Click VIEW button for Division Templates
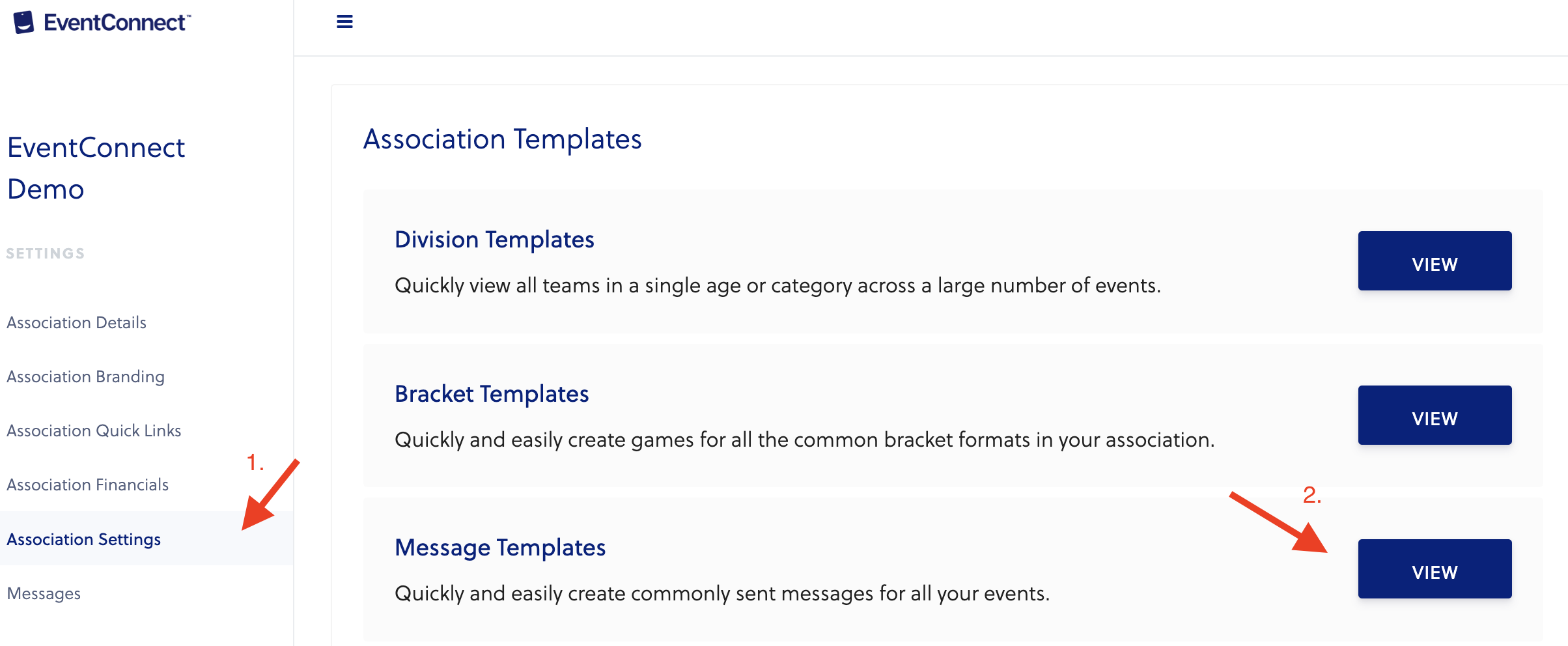The image size is (1568, 646). [1434, 261]
